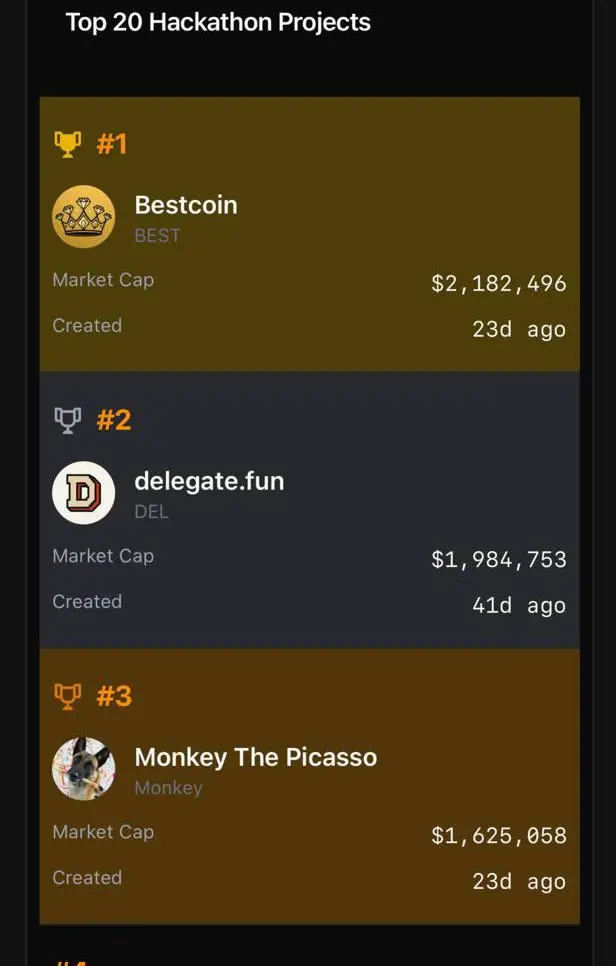Select the Monkey The Picasso project name
The height and width of the screenshot is (966, 616).
click(x=256, y=758)
